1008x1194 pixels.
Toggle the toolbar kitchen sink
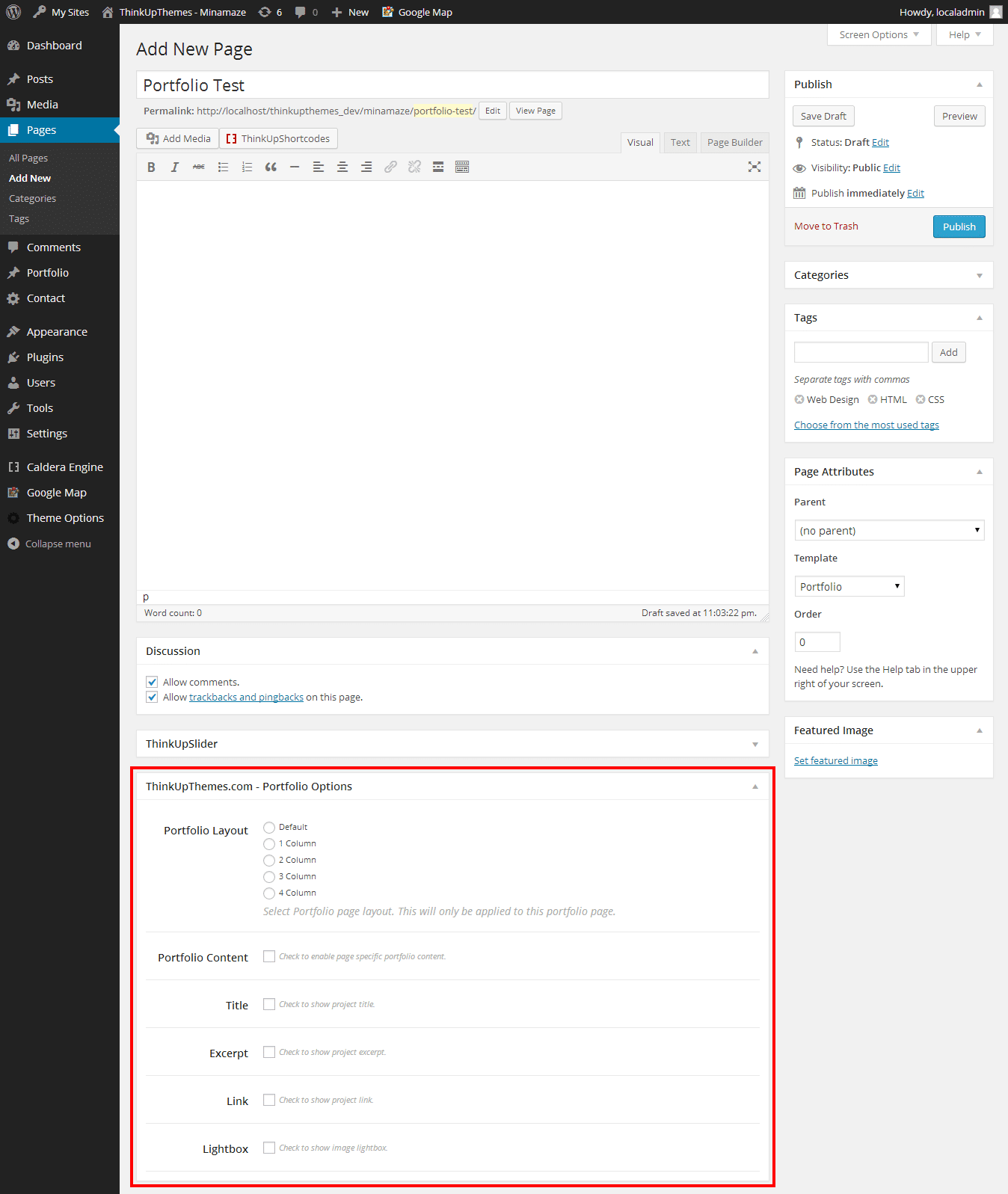click(462, 167)
